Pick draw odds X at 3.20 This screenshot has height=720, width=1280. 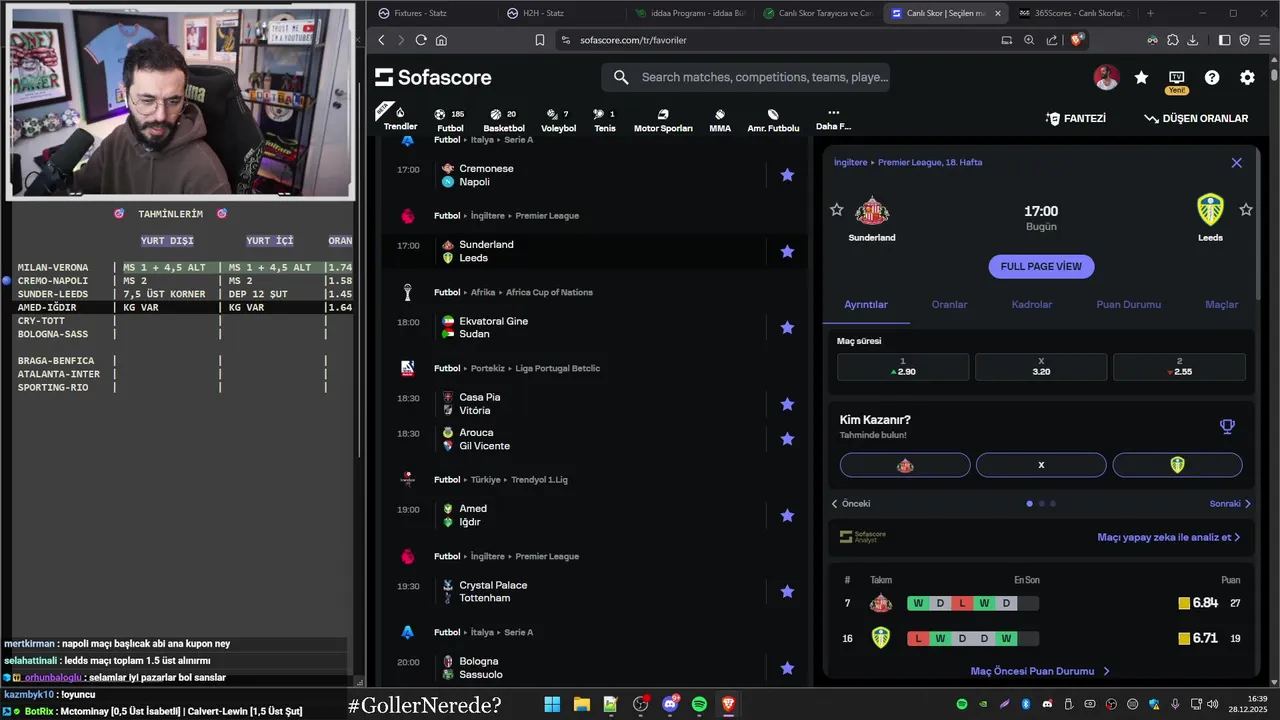(1041, 367)
